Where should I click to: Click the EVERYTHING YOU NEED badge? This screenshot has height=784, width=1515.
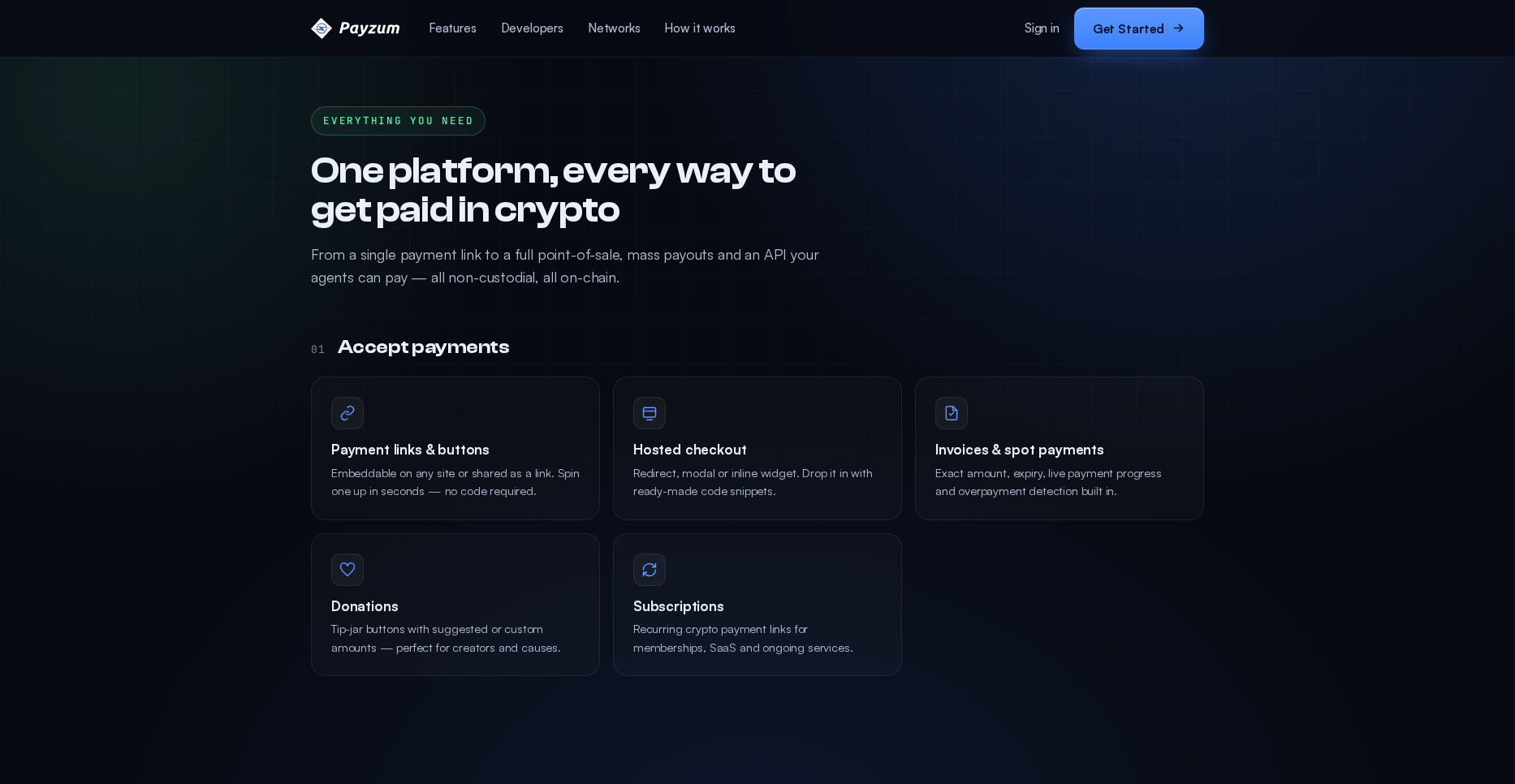point(398,121)
